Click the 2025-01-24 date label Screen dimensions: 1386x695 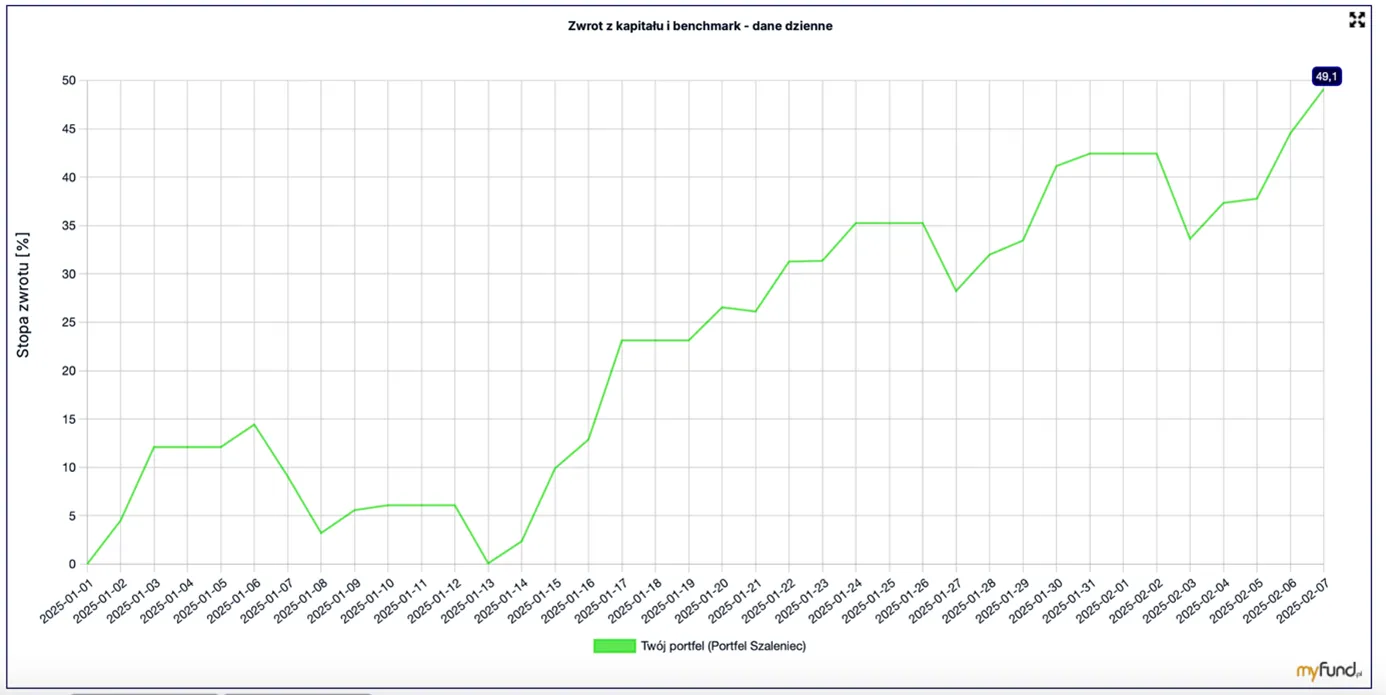tap(835, 600)
